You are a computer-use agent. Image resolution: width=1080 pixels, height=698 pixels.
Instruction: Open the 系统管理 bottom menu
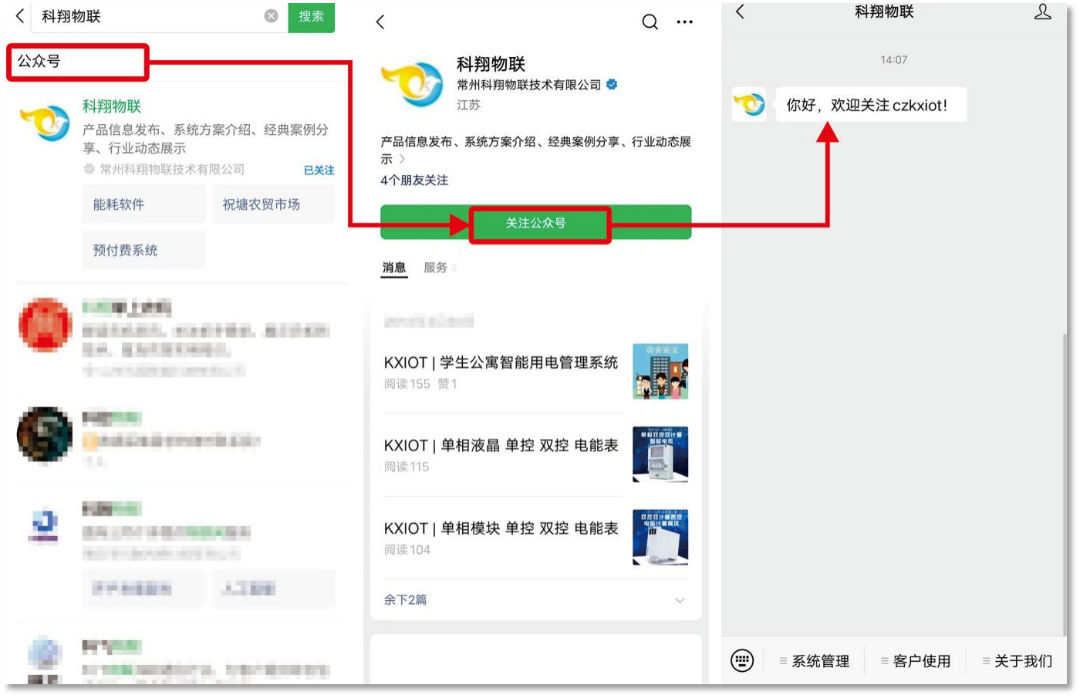click(x=815, y=661)
